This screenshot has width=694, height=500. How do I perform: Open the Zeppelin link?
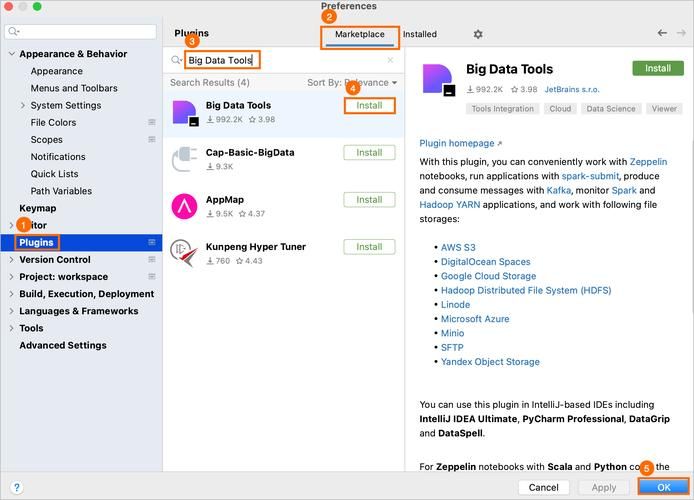pos(648,162)
